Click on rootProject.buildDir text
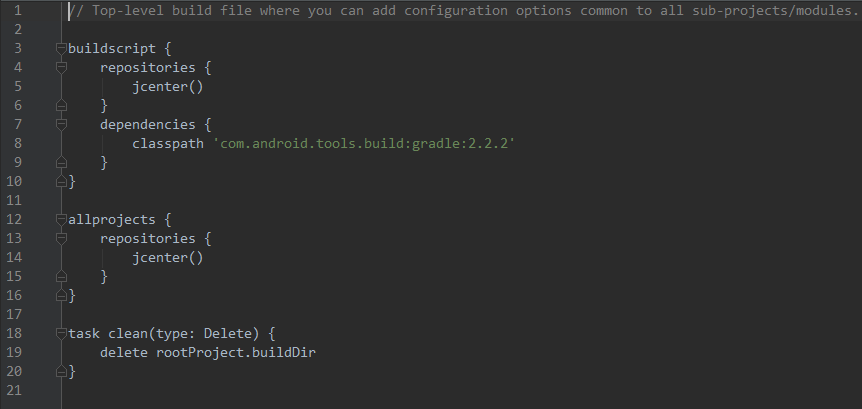The width and height of the screenshot is (862, 409). pyautogui.click(x=236, y=352)
